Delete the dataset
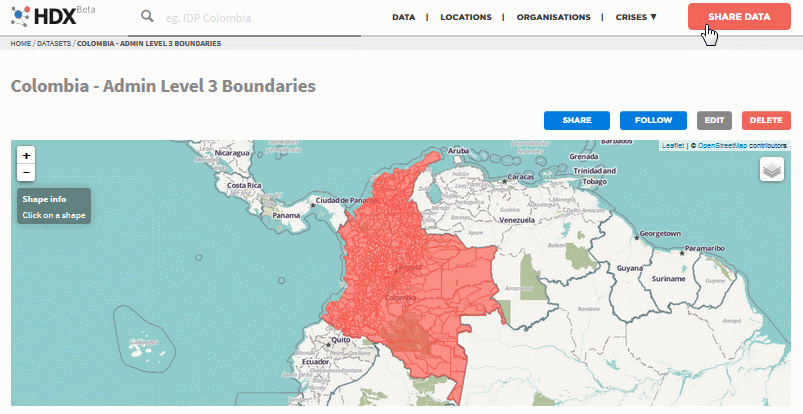 click(766, 120)
